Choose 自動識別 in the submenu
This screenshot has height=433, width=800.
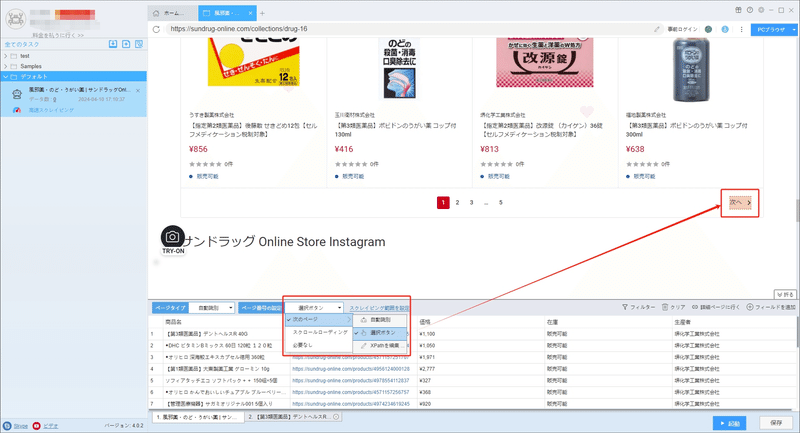(380, 320)
